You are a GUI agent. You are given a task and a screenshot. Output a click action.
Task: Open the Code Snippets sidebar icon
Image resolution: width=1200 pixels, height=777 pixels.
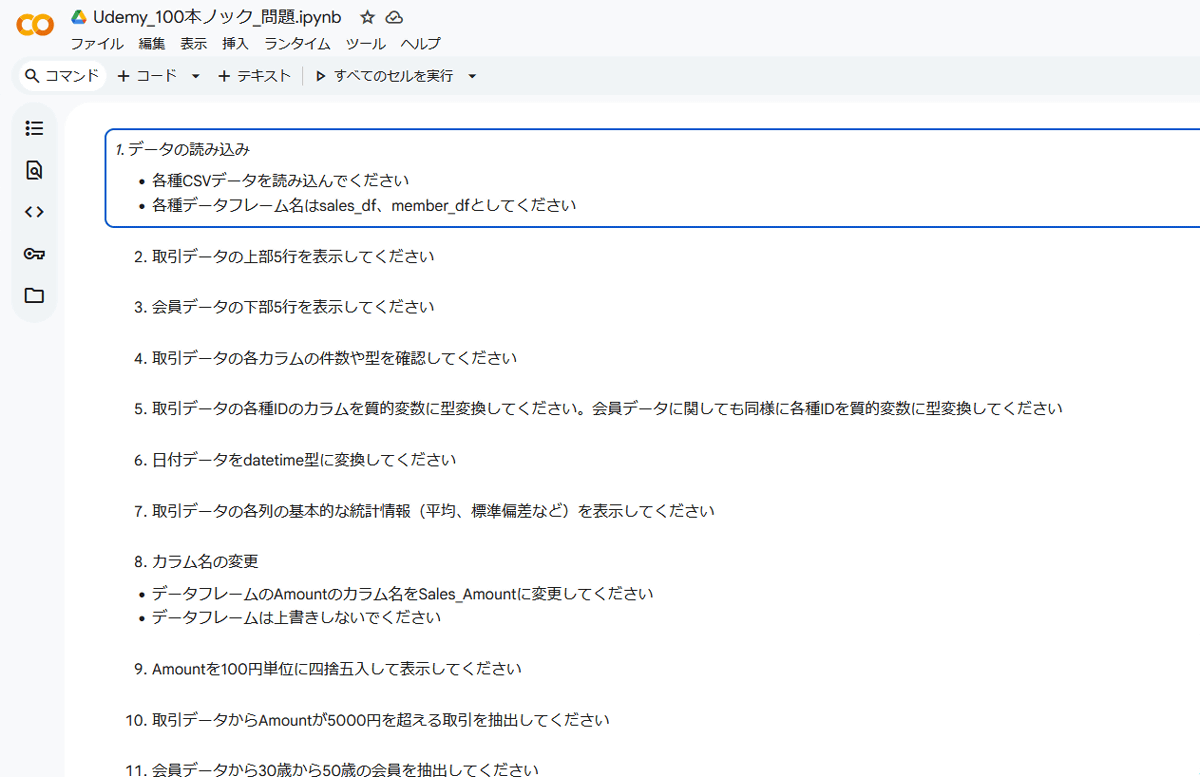tap(34, 212)
